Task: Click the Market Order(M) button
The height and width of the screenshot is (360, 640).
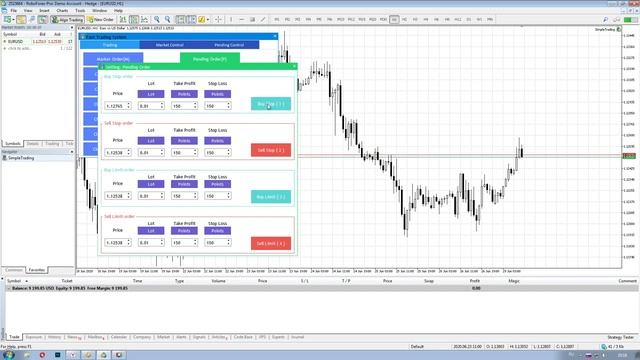Action: [113, 59]
